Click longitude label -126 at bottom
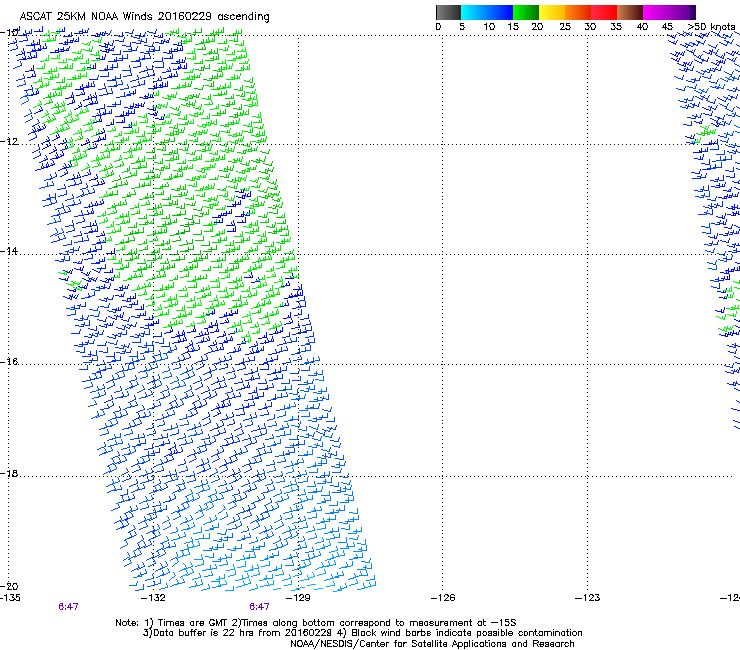The height and width of the screenshot is (650, 740). (443, 598)
